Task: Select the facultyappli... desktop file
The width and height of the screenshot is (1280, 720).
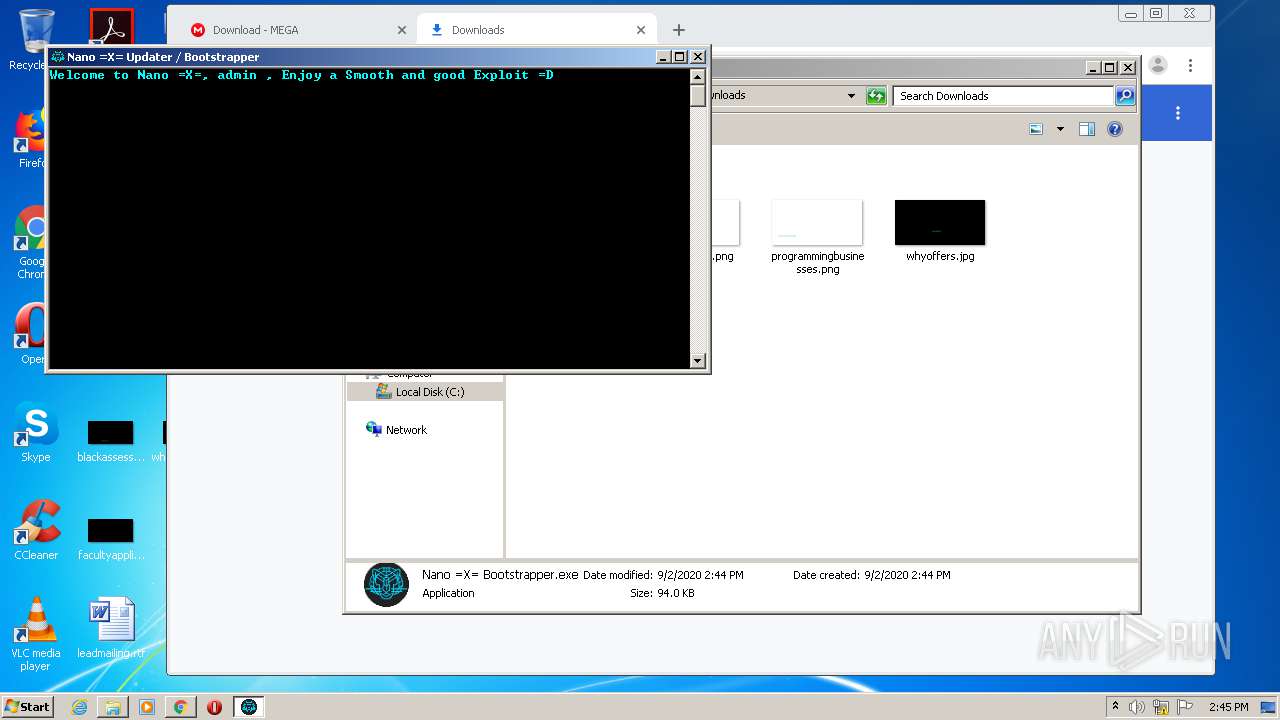Action: 111,540
